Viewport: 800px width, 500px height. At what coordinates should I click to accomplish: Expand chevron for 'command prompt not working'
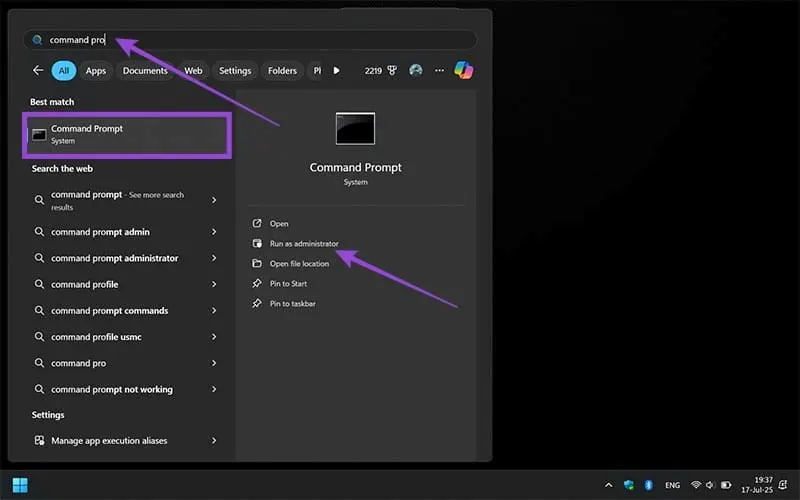(x=214, y=389)
